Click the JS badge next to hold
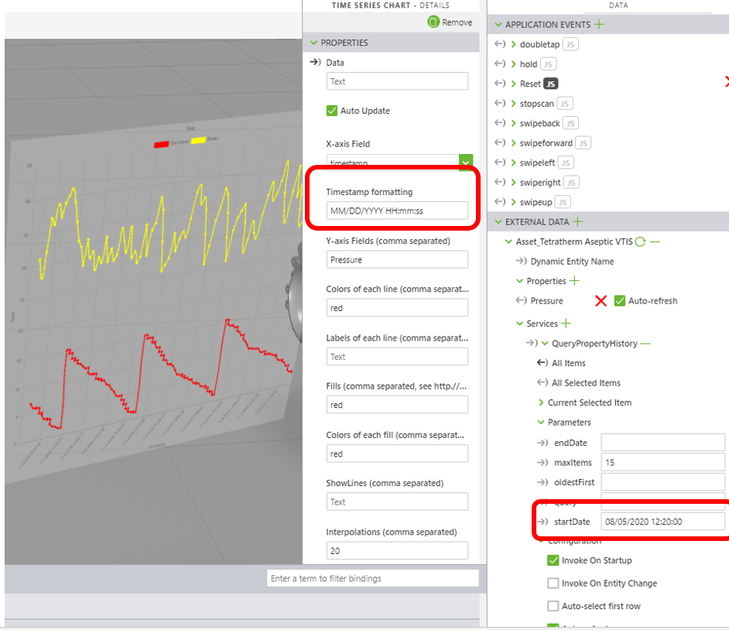This screenshot has height=630, width=729. [x=548, y=64]
